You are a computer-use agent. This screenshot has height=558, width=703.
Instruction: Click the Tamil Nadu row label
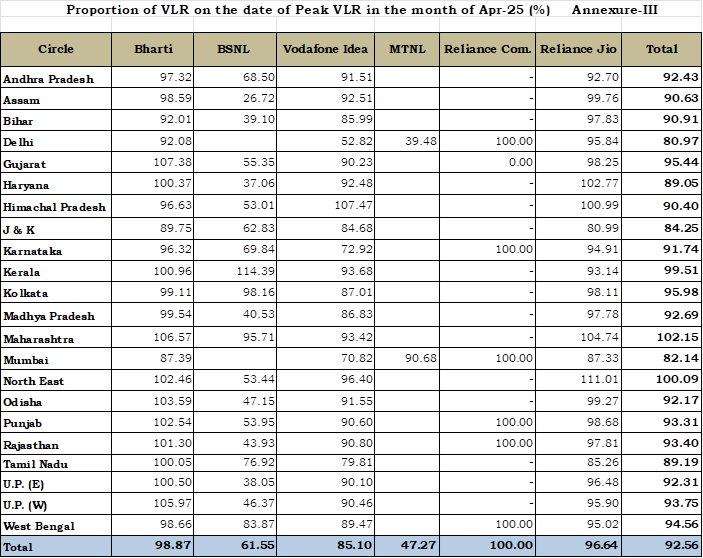click(35, 464)
